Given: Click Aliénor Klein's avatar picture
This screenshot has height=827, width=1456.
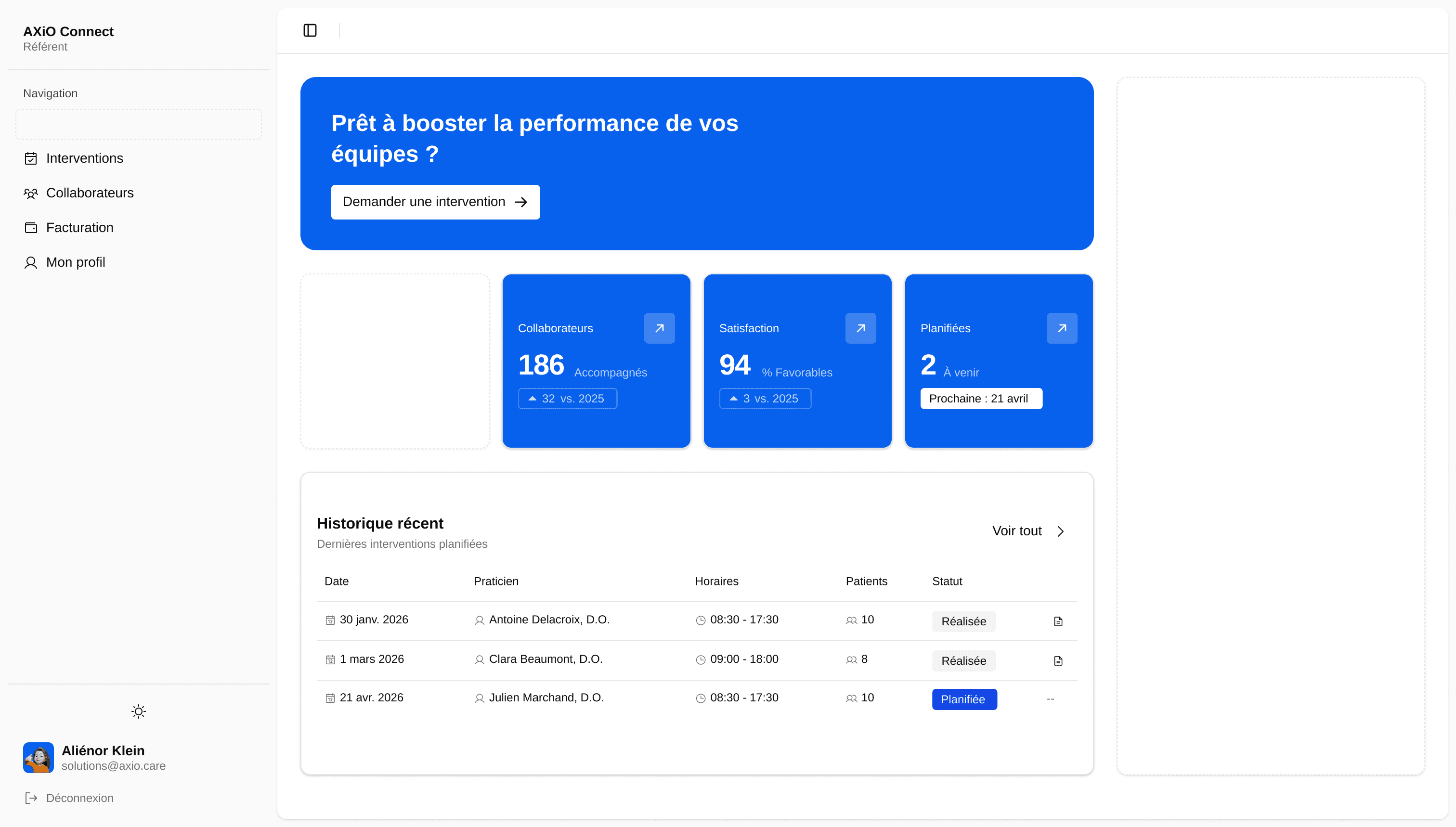Looking at the screenshot, I should (x=38, y=757).
